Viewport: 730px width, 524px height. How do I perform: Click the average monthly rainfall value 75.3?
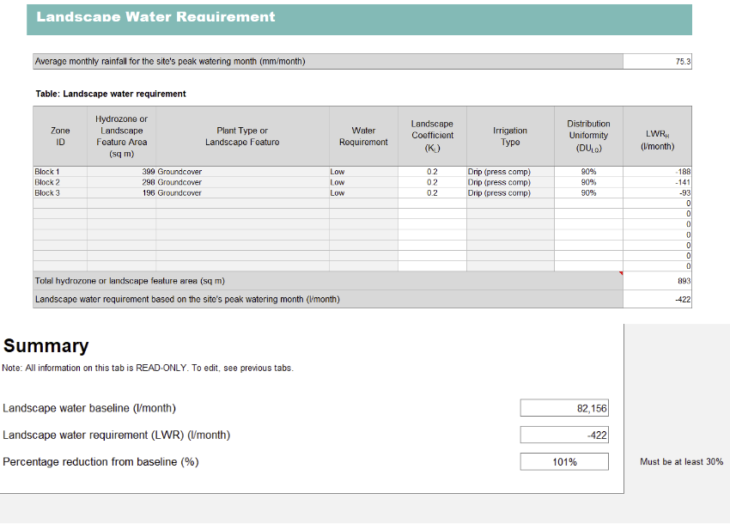pyautogui.click(x=657, y=62)
